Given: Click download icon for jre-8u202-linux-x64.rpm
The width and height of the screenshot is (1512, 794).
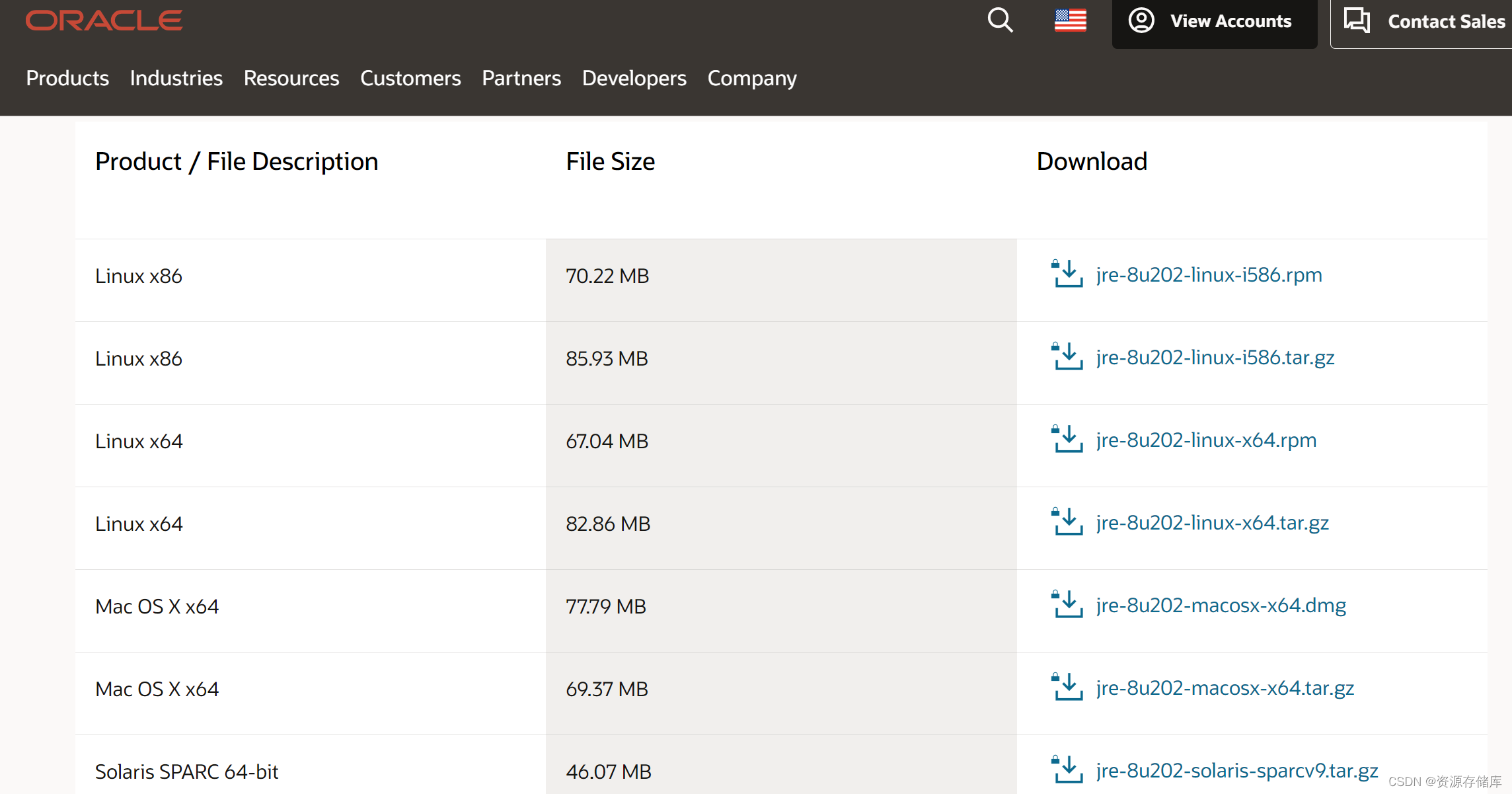Looking at the screenshot, I should coord(1067,440).
